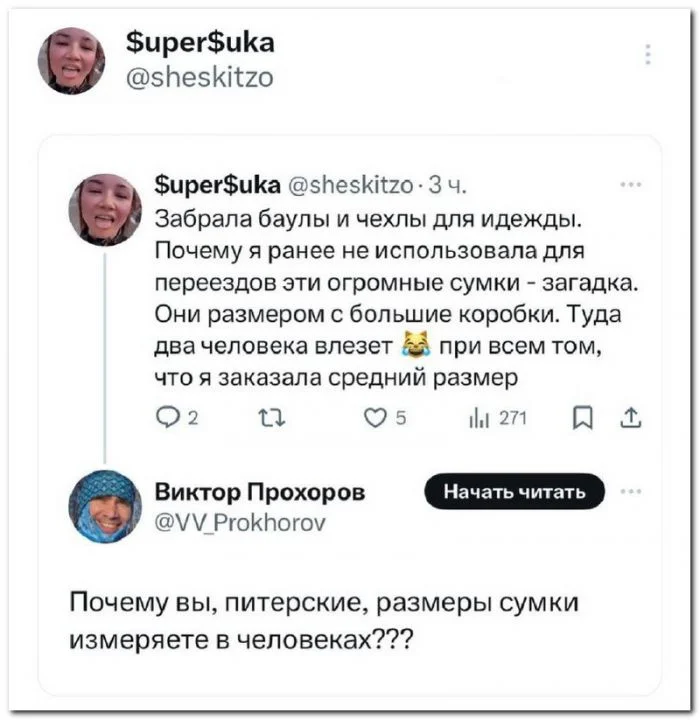The width and height of the screenshot is (700, 720).
Task: Click the 3 ч. tweet timestamp
Action: coord(446,185)
